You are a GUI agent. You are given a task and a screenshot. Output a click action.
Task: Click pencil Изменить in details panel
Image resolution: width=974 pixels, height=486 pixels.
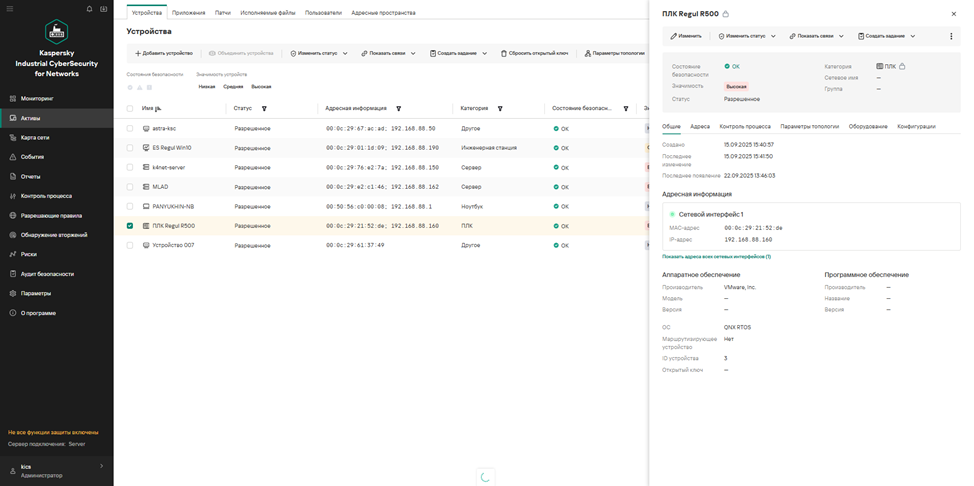tap(686, 36)
